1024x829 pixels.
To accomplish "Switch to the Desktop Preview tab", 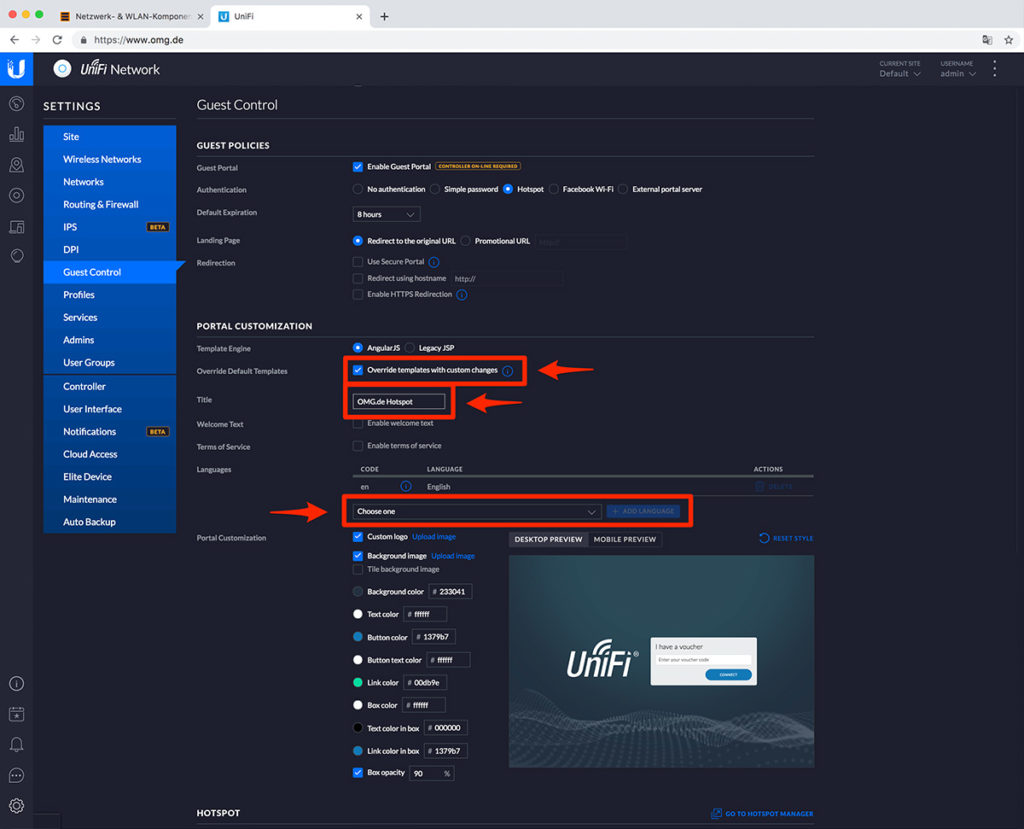I will [x=548, y=540].
